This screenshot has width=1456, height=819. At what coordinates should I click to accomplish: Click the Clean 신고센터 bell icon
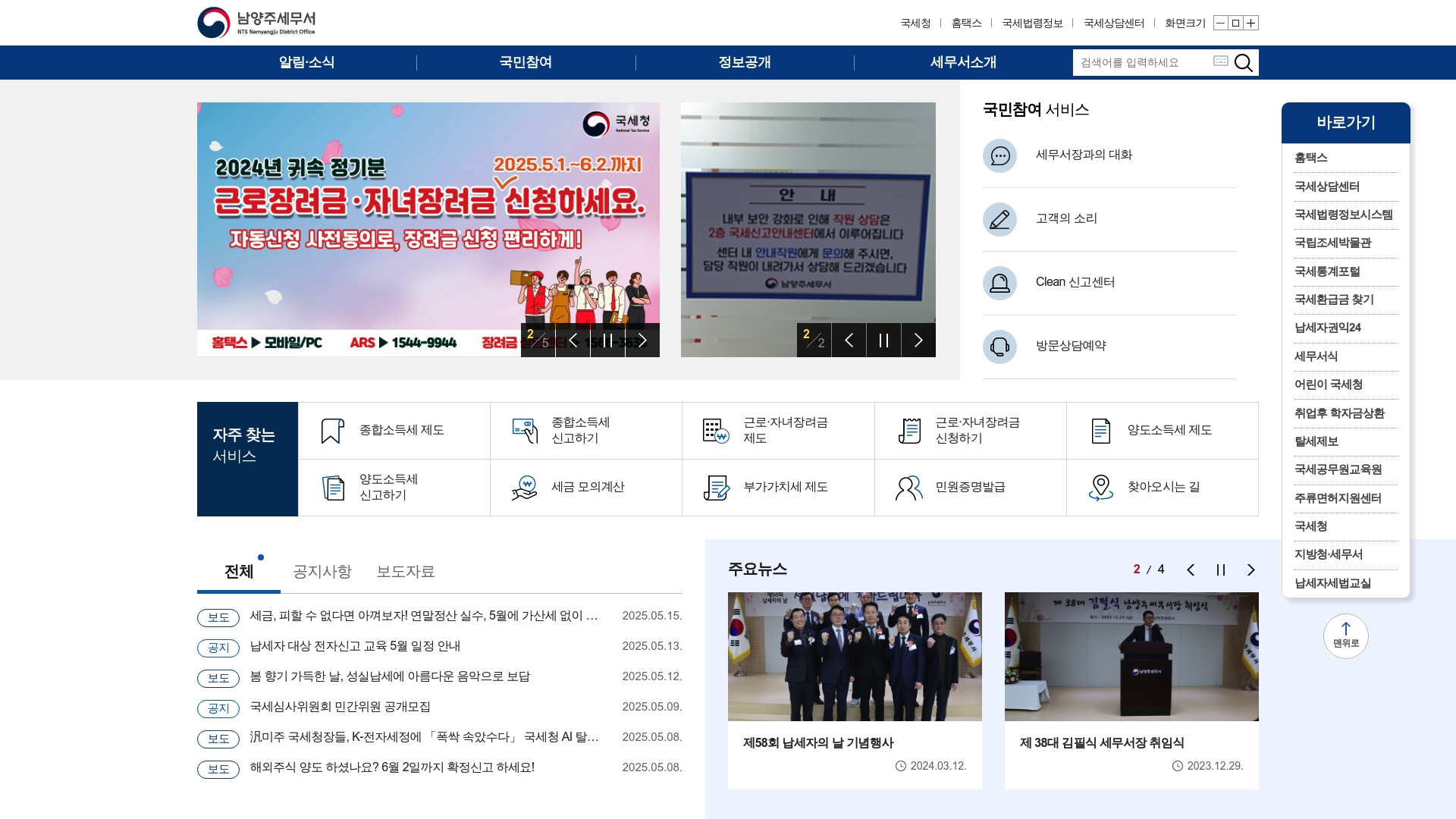click(x=999, y=283)
